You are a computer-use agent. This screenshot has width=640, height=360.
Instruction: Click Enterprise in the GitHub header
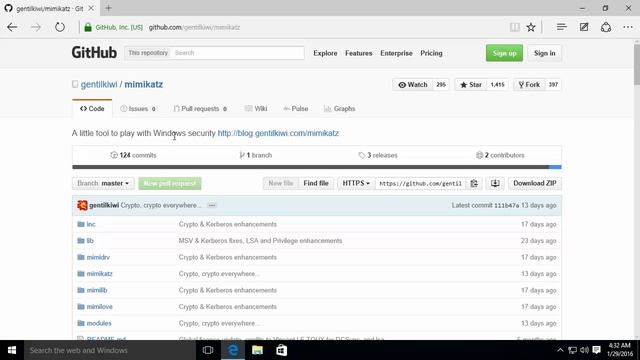(x=396, y=53)
